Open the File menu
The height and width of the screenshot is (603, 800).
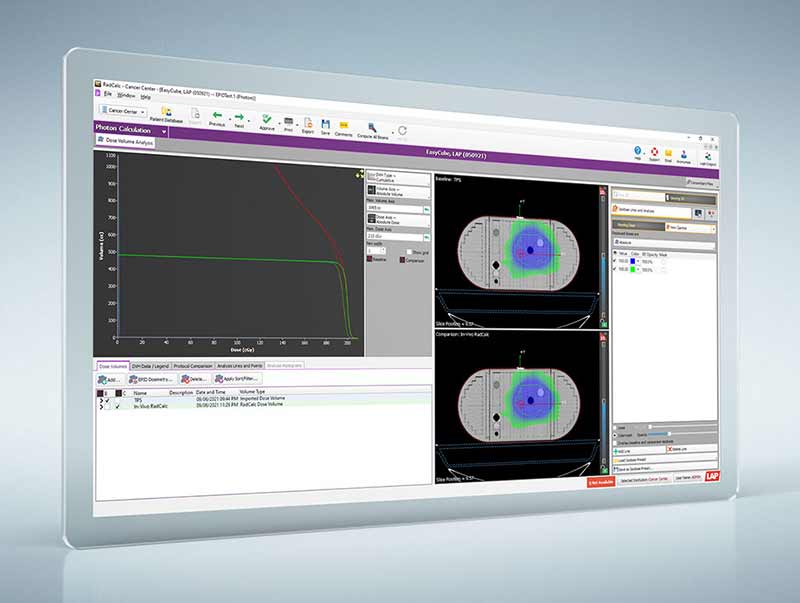[107, 93]
